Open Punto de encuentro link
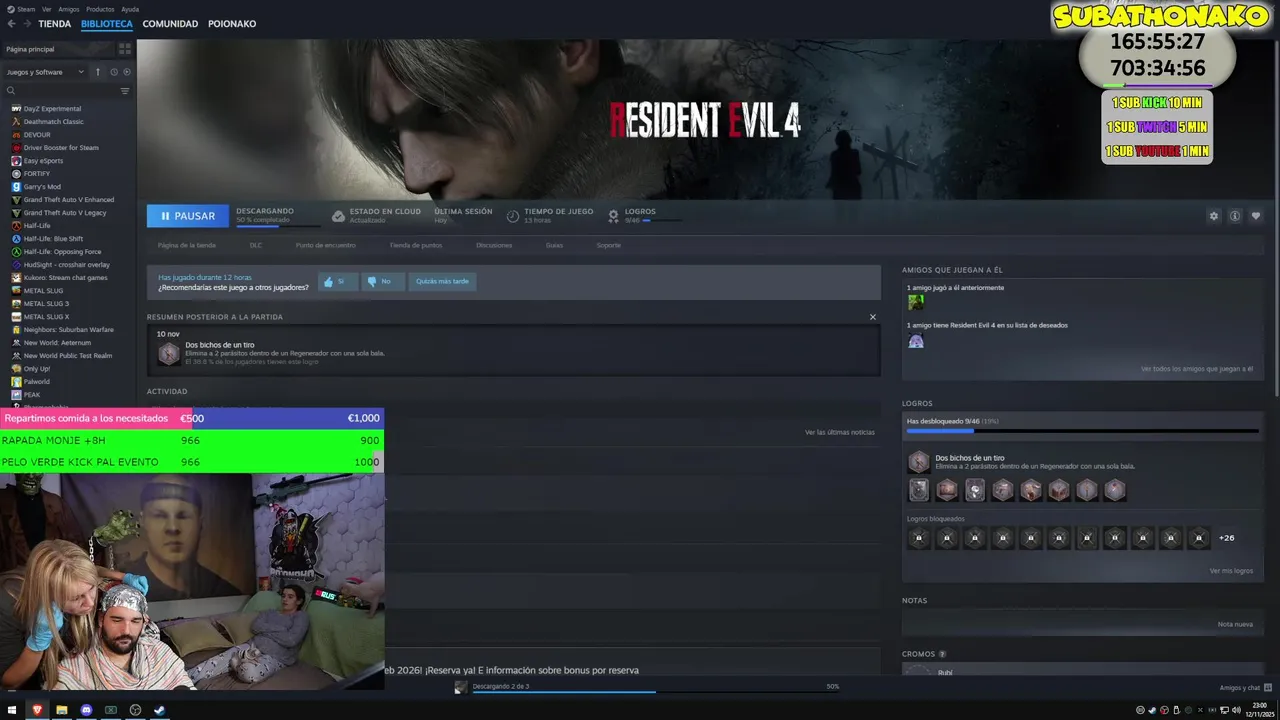The height and width of the screenshot is (720, 1280). tap(326, 245)
